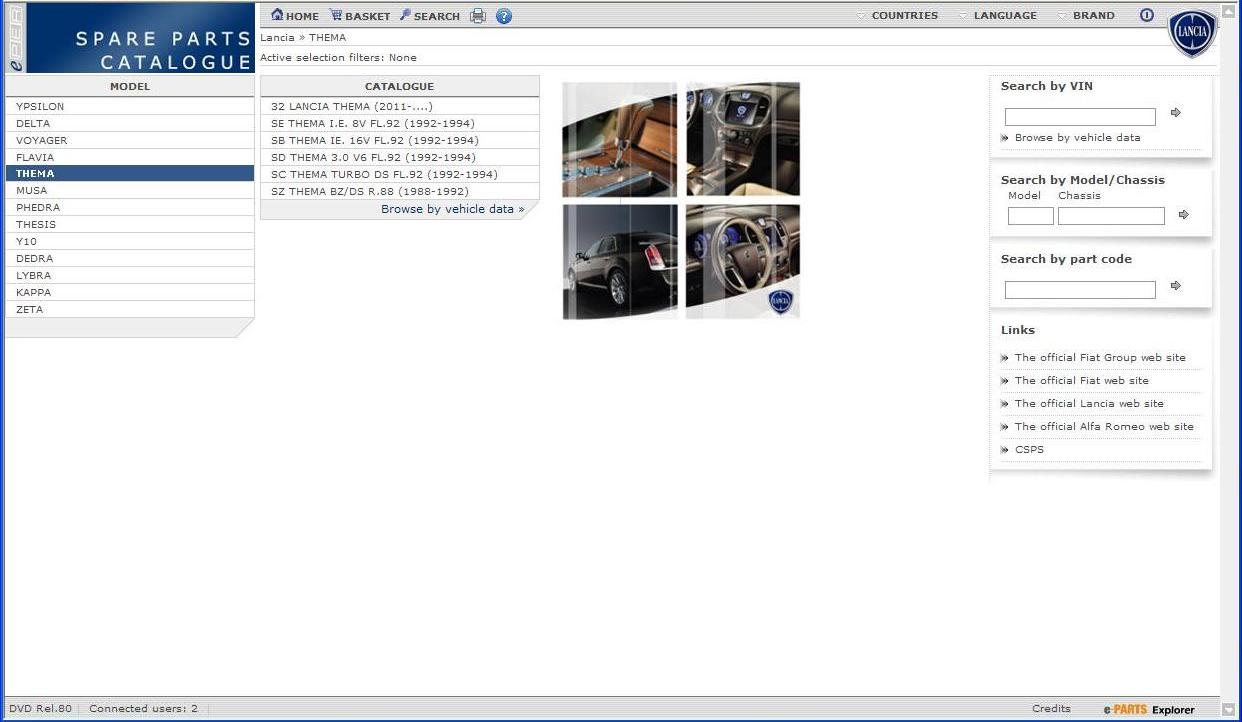
Task: Select the MUSA model
Action: (x=130, y=190)
